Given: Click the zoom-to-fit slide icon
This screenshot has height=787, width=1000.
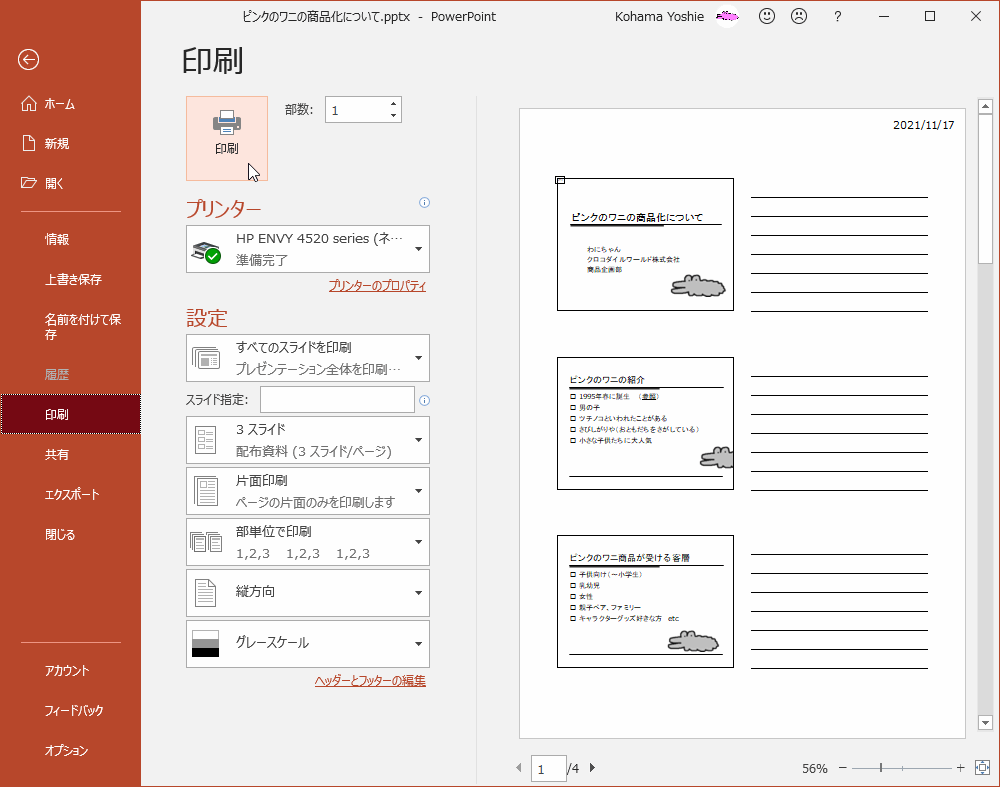Looking at the screenshot, I should pos(982,768).
